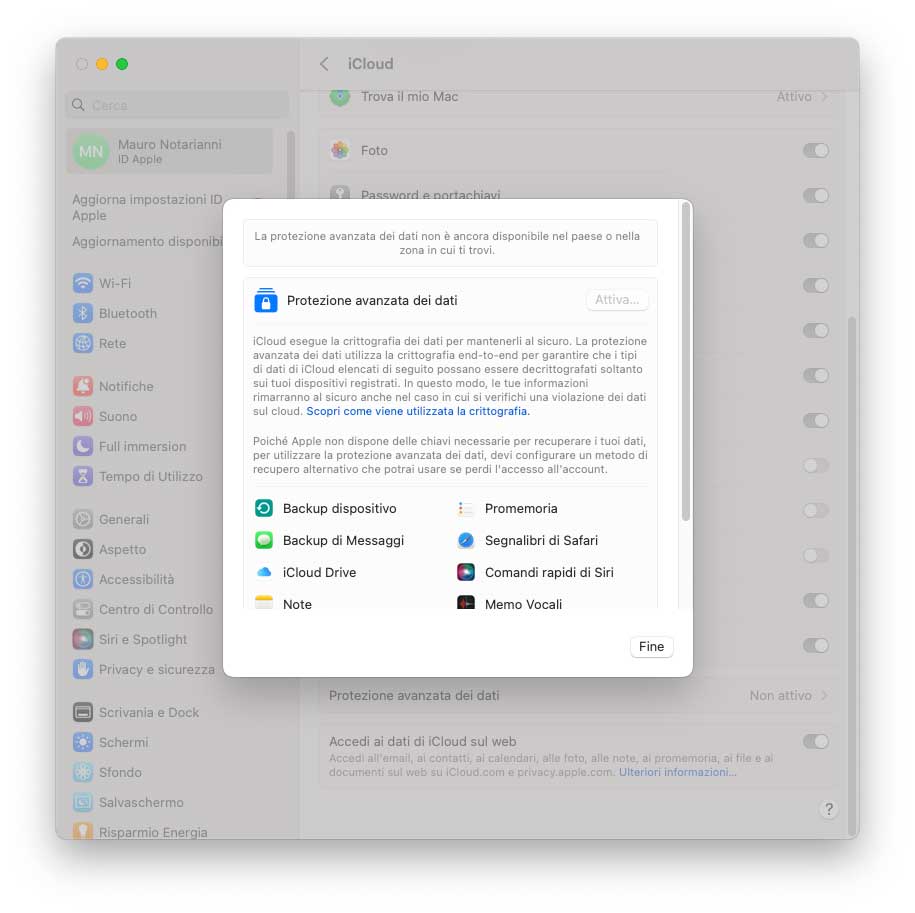The image size is (915, 913).
Task: Click the Centro di Controllo icon
Action: click(83, 610)
